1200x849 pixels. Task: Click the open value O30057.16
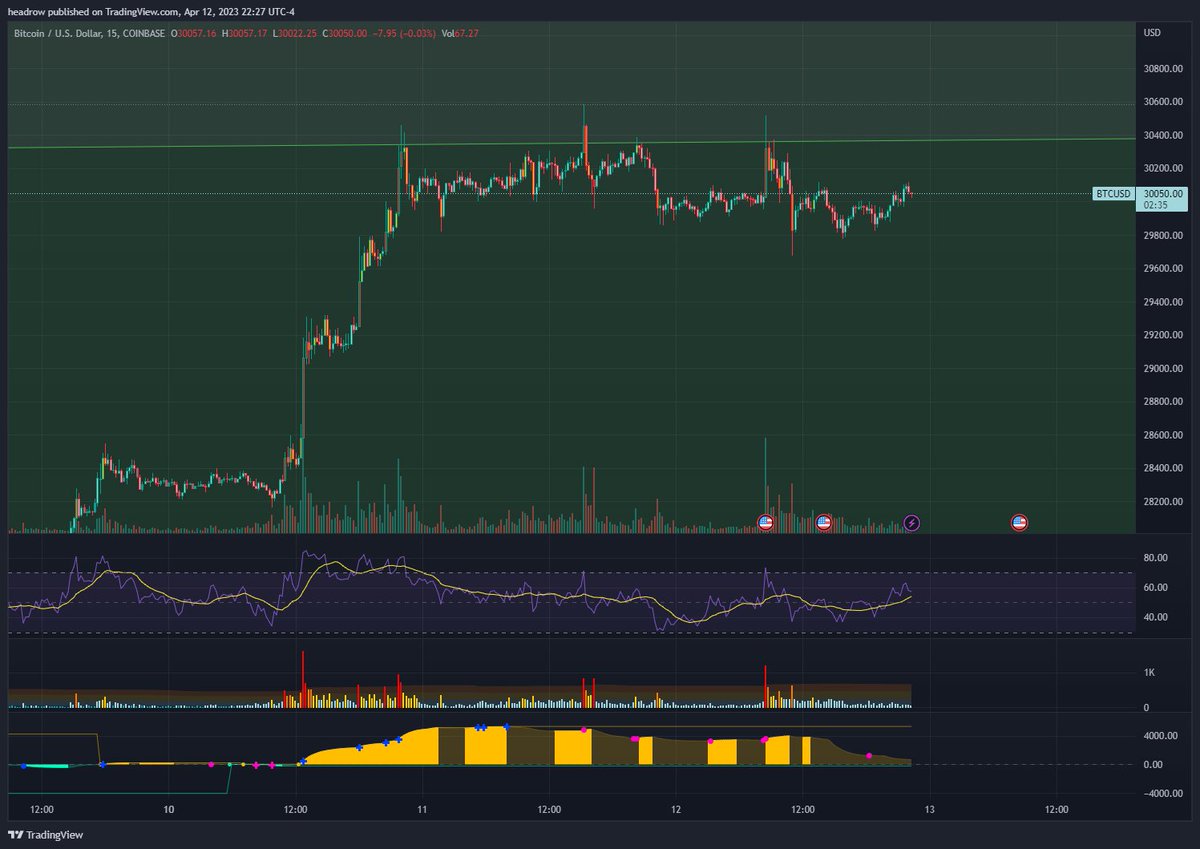[196, 33]
